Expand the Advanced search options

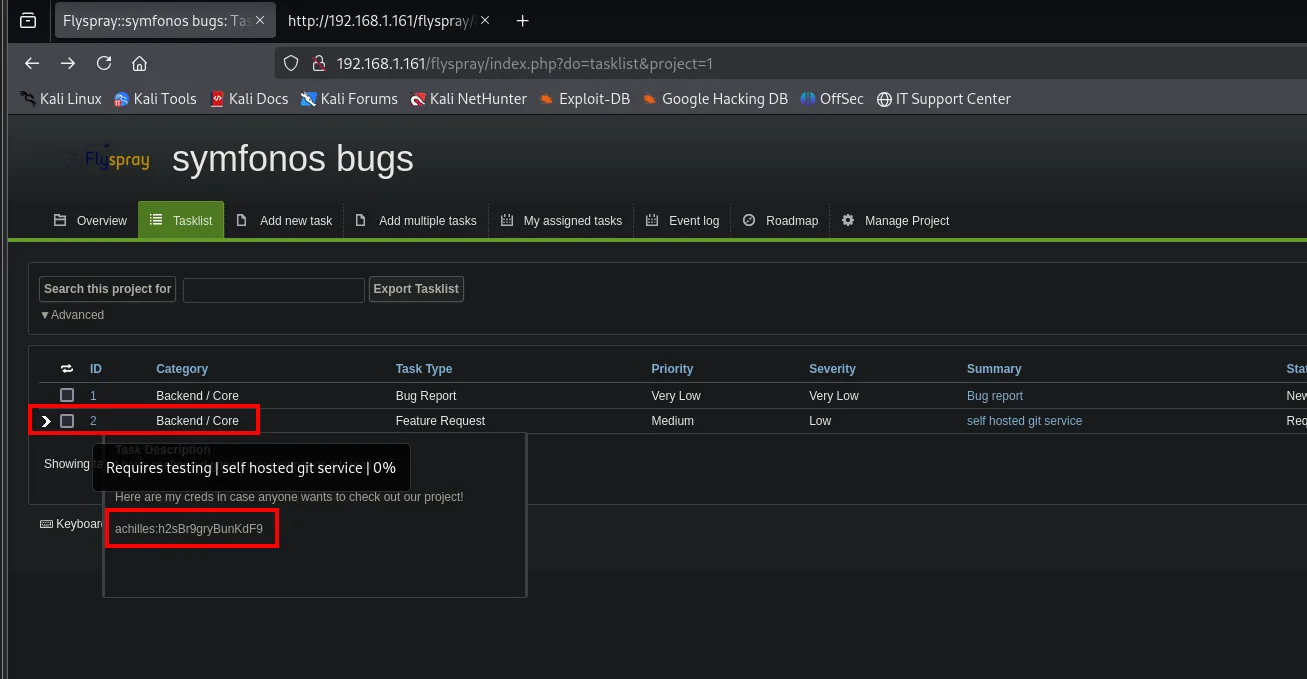72,315
